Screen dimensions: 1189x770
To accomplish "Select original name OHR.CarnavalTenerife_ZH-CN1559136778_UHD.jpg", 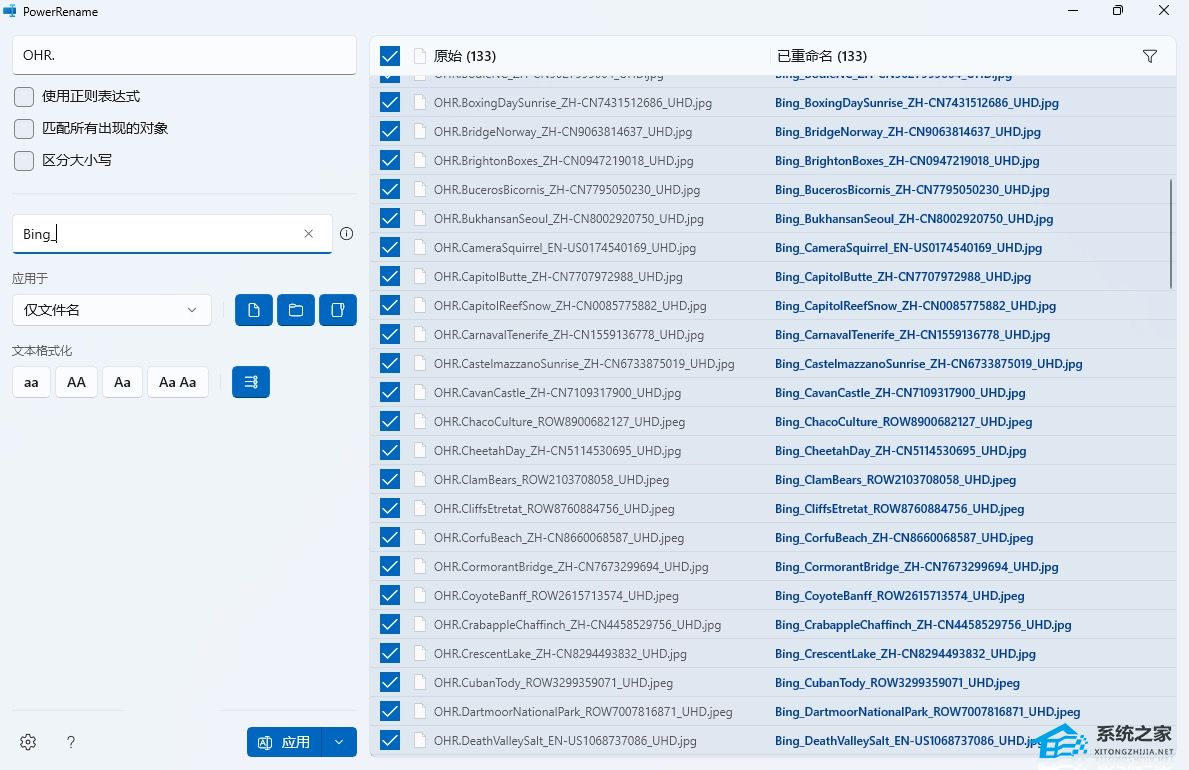I will pyautogui.click(x=569, y=335).
